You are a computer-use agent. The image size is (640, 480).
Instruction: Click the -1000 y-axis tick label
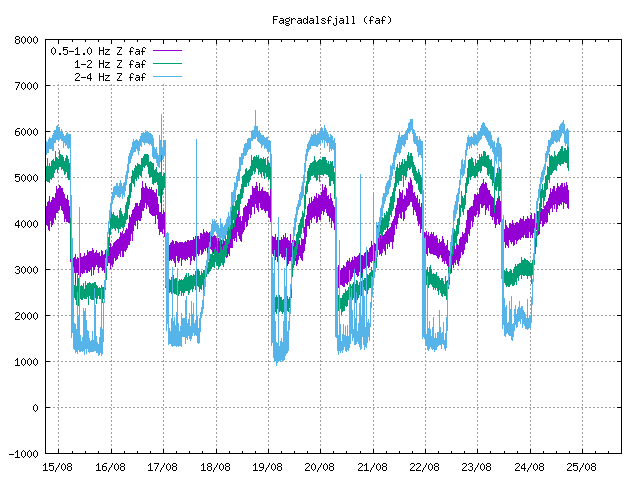click(x=24, y=454)
